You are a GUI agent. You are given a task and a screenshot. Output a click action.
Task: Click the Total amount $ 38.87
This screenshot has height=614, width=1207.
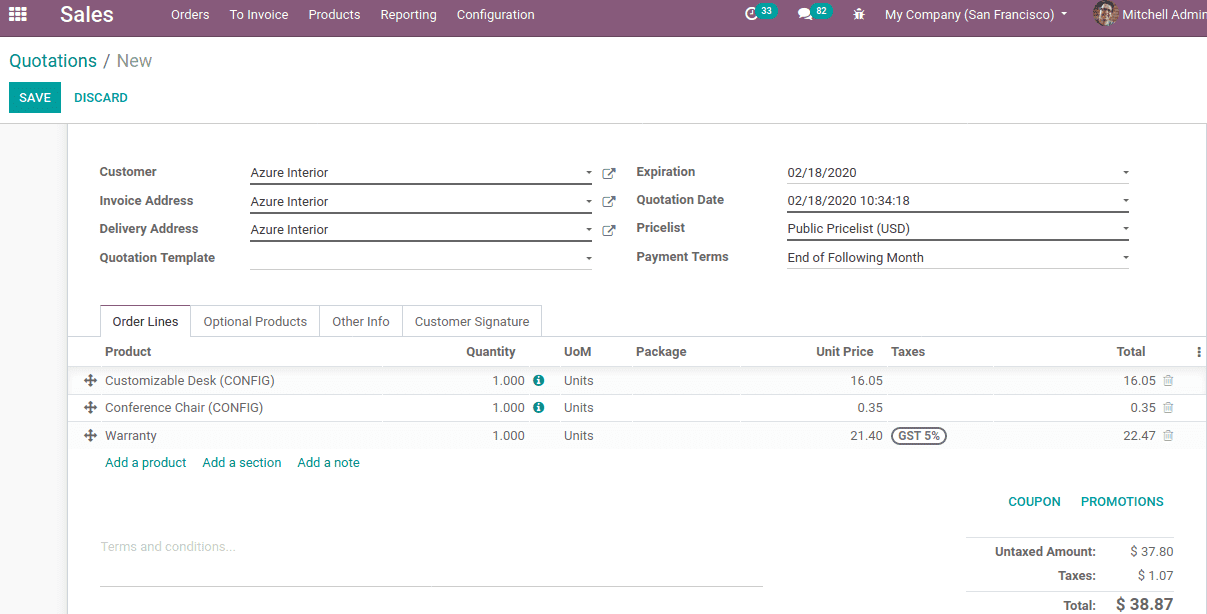tap(1144, 605)
